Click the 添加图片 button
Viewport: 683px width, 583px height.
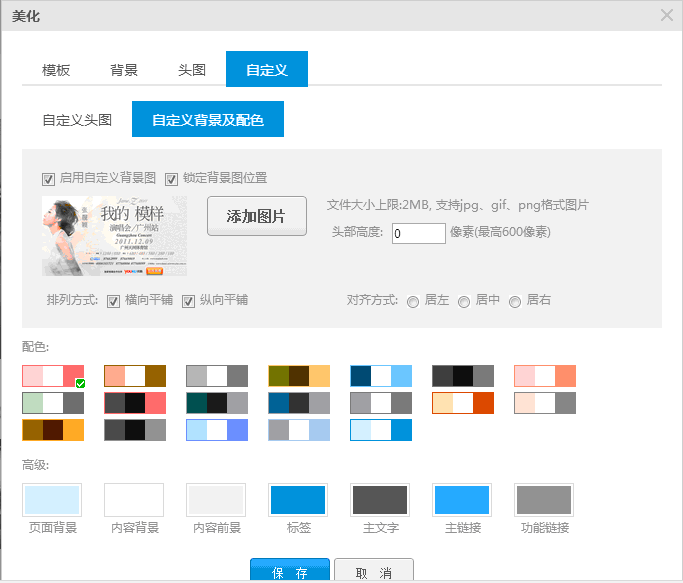click(256, 216)
